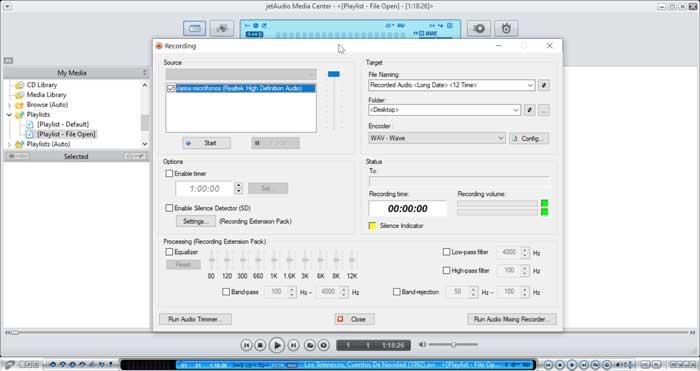Click the speaker volume icon
Screen dimensions: 700x371
[422, 345]
